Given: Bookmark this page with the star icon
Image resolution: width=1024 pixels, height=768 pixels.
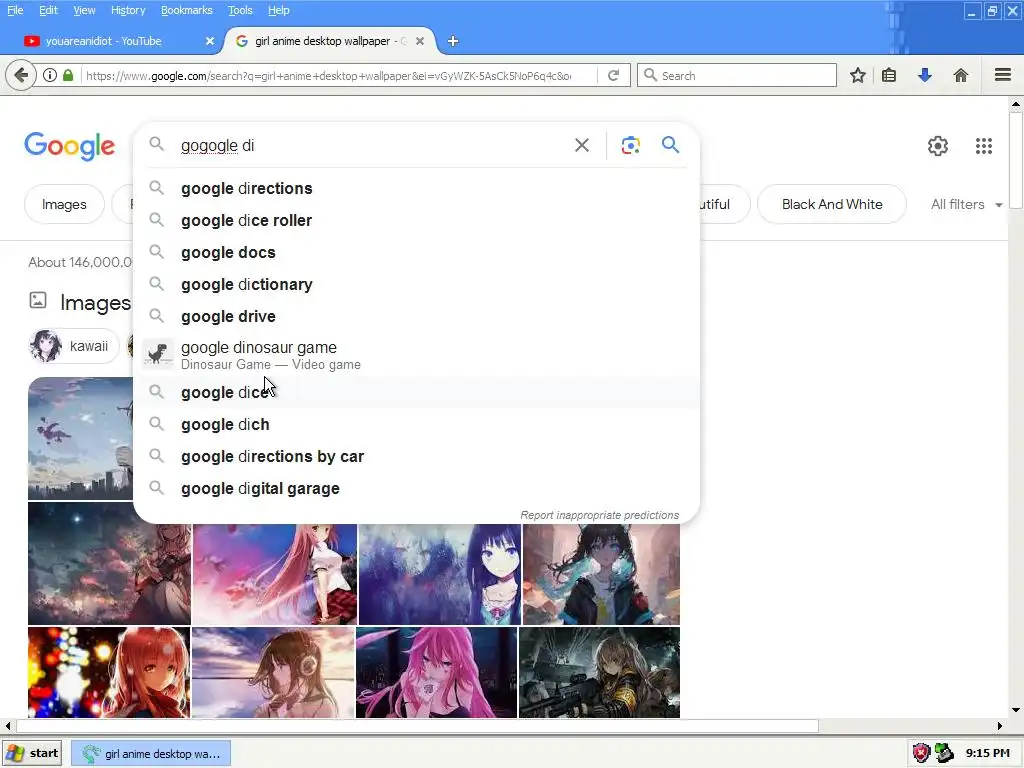Looking at the screenshot, I should [857, 75].
